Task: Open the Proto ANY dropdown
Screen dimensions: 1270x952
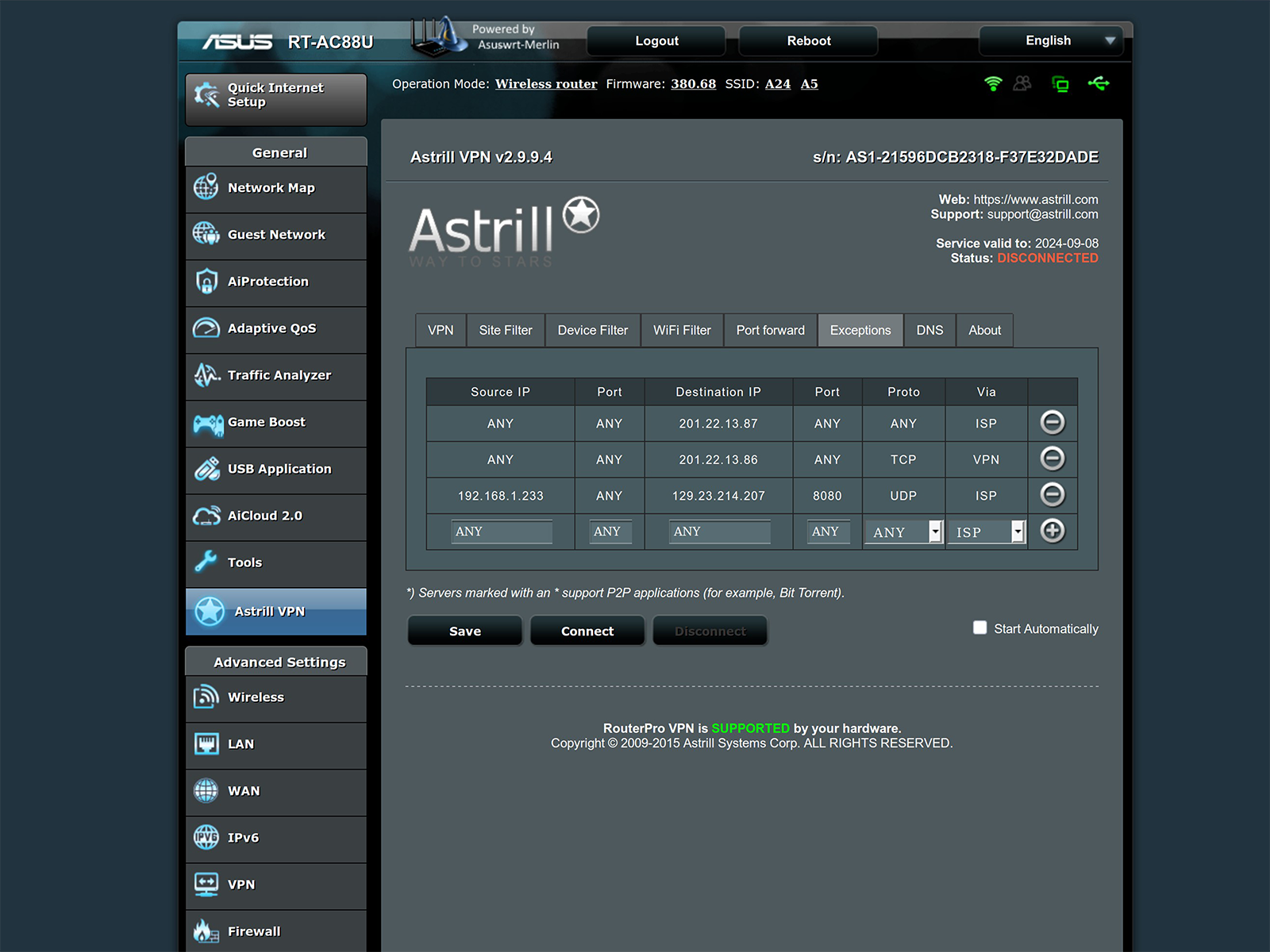Action: click(x=903, y=532)
